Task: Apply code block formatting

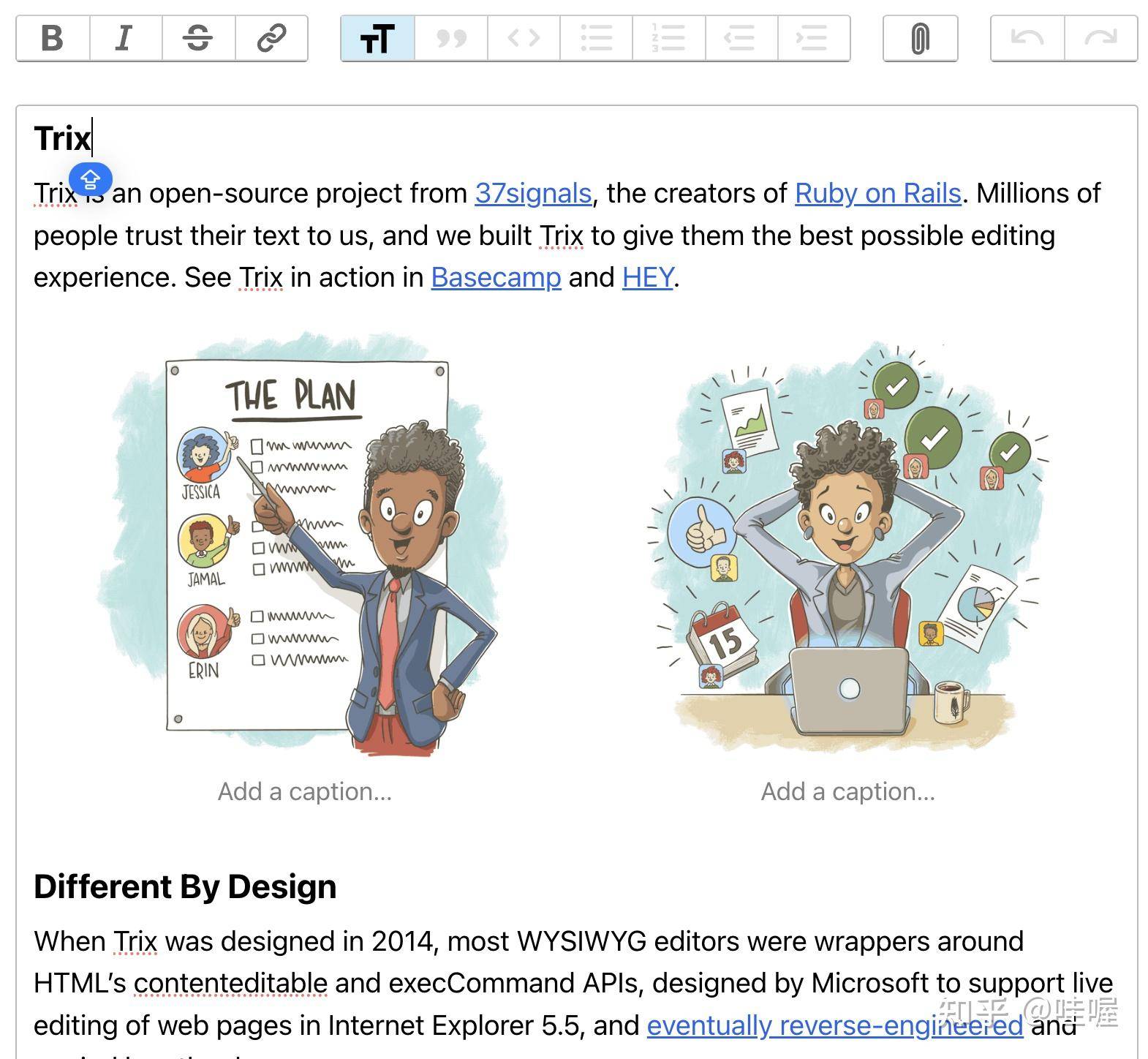Action: [x=524, y=38]
